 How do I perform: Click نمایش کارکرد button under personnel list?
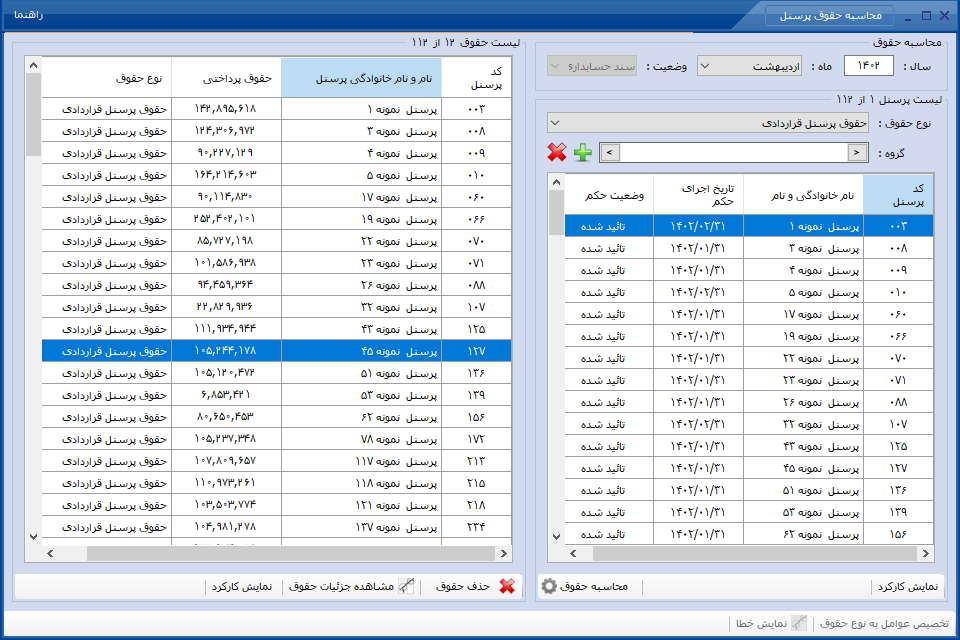(x=907, y=586)
